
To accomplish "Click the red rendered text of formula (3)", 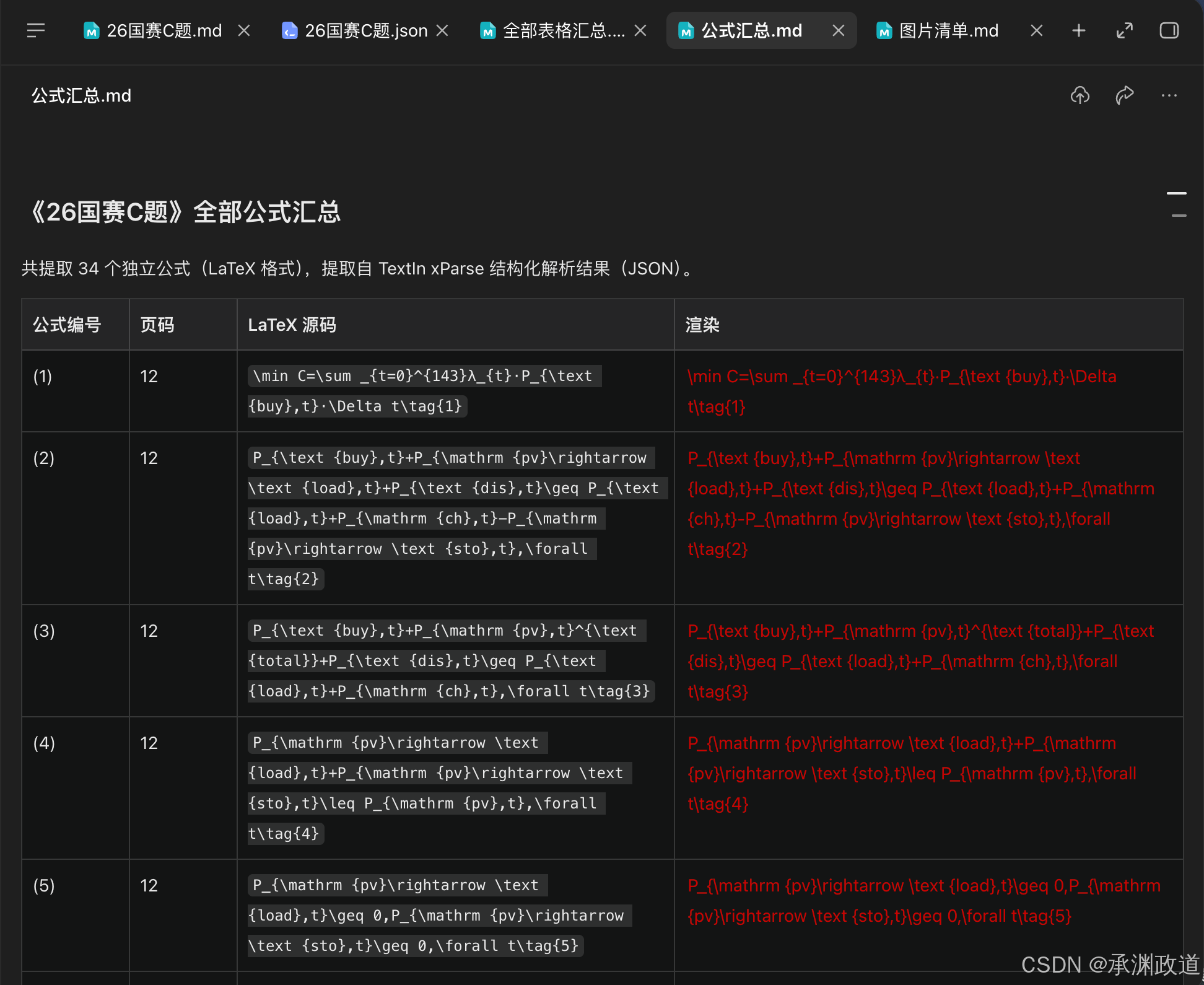I will [x=921, y=661].
